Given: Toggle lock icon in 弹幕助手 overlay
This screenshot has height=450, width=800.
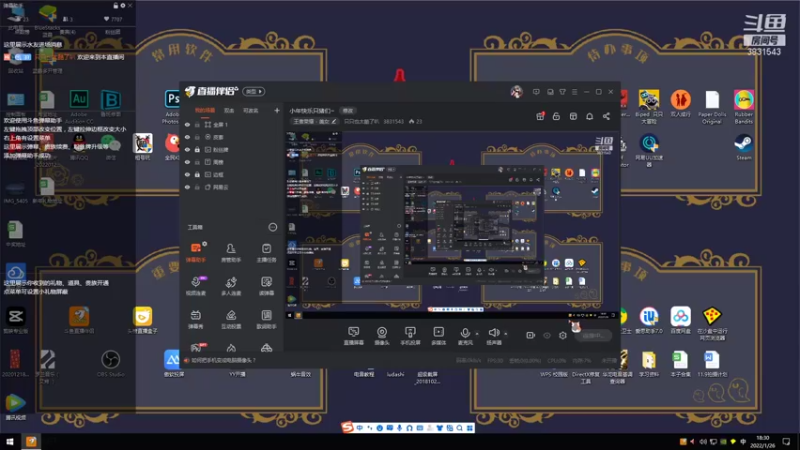Looking at the screenshot, I should [x=115, y=6].
